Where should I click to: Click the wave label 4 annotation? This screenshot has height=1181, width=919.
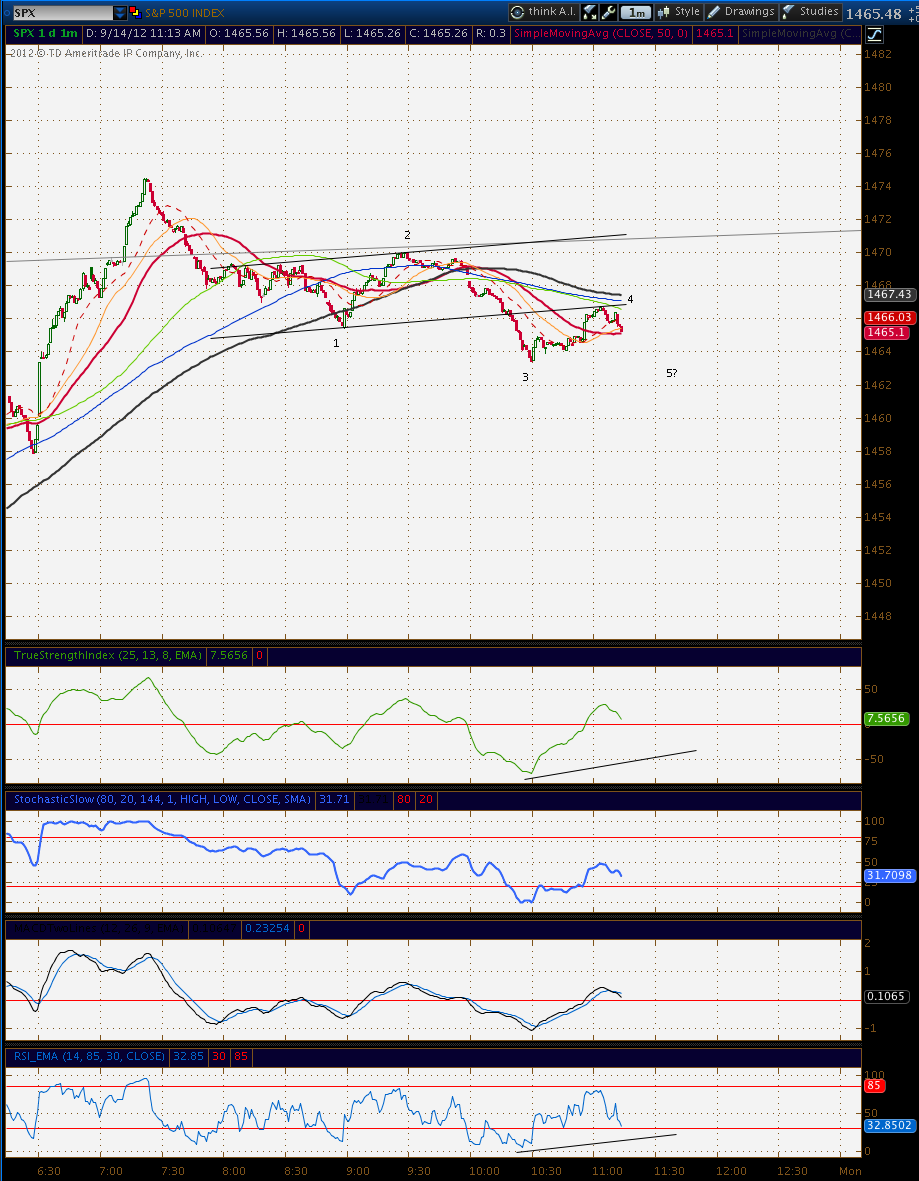(x=630, y=299)
